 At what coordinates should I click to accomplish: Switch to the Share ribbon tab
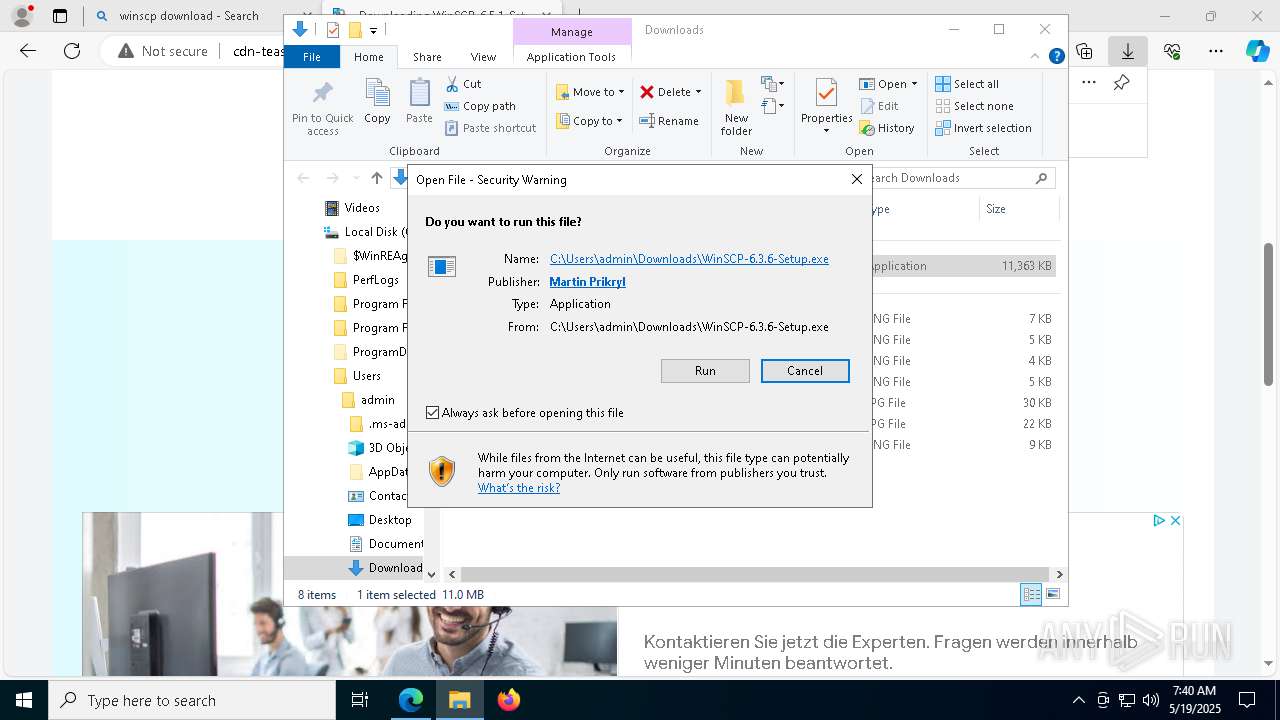point(427,57)
